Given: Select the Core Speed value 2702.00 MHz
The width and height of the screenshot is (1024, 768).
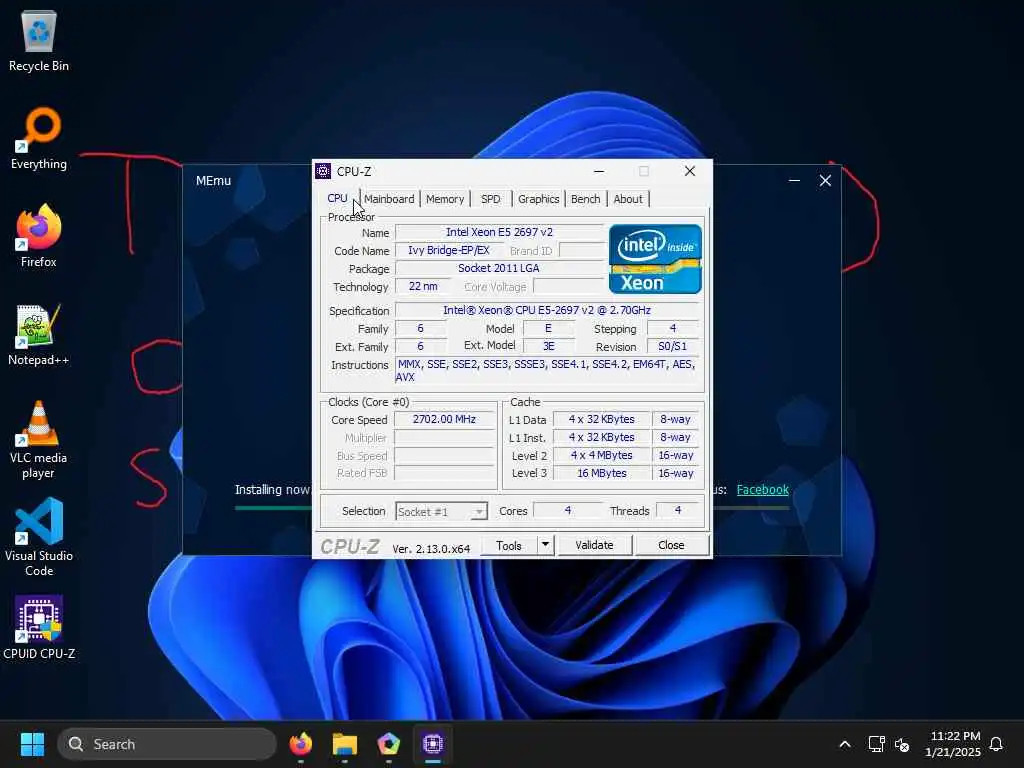Looking at the screenshot, I should tap(444, 419).
